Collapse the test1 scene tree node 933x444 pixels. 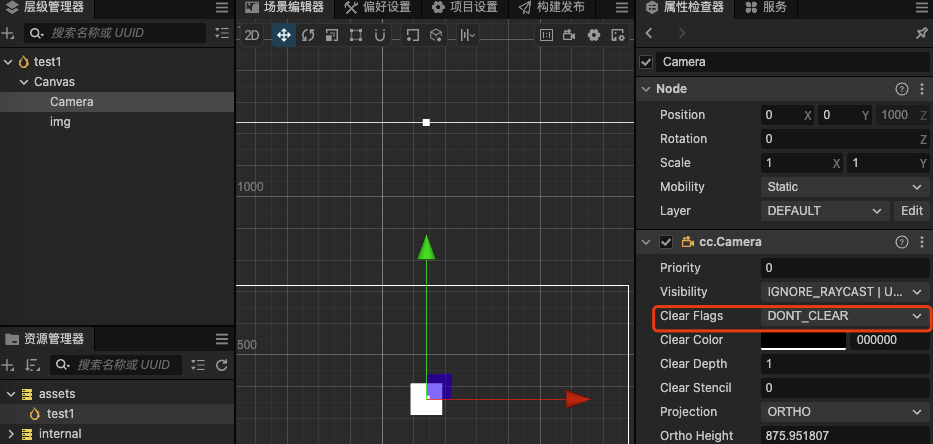tap(8, 62)
